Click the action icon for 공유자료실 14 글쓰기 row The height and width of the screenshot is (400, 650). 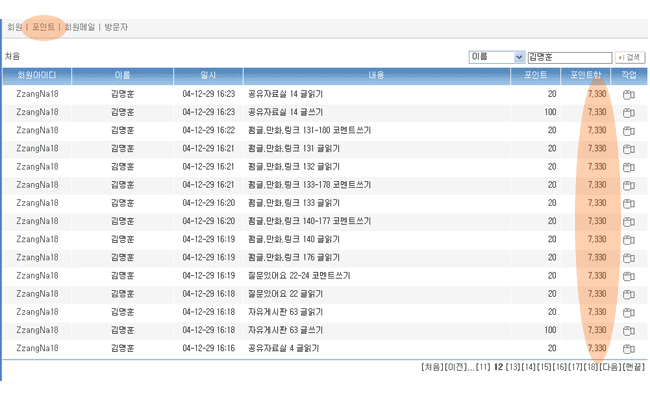click(629, 113)
